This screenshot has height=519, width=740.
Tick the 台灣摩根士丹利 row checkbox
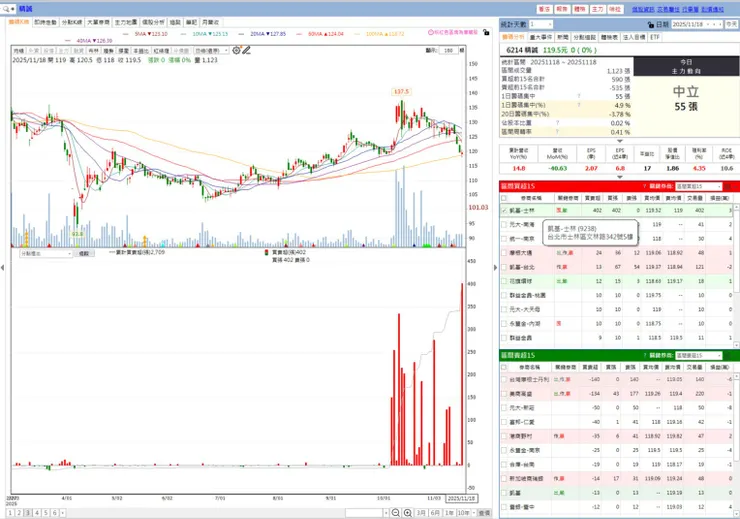pos(504,379)
